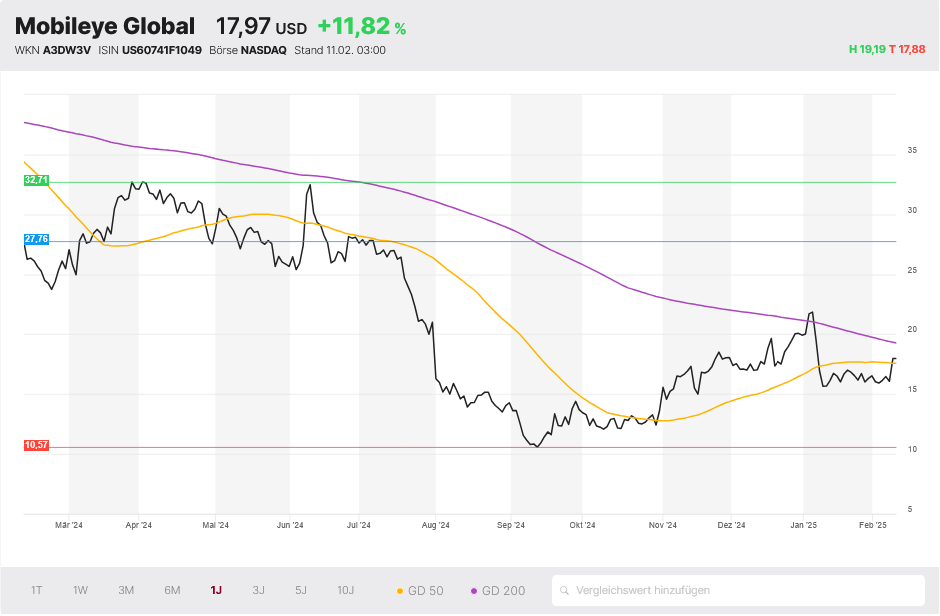Click the Feb '25 axis label

872,526
